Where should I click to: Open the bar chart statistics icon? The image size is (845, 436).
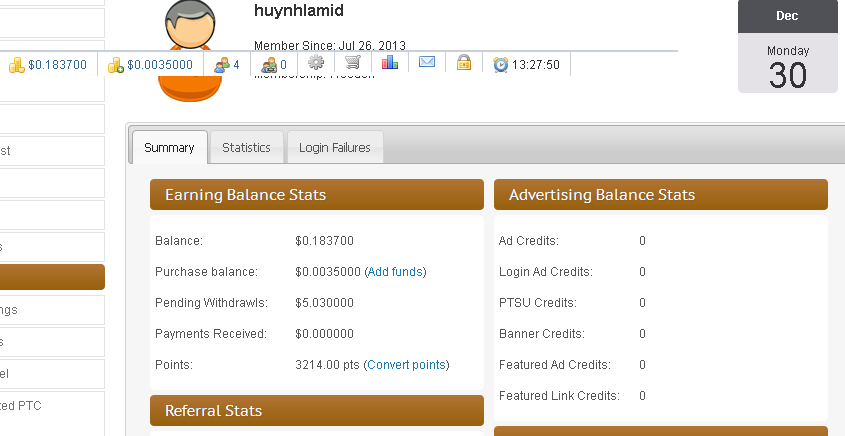coord(390,63)
